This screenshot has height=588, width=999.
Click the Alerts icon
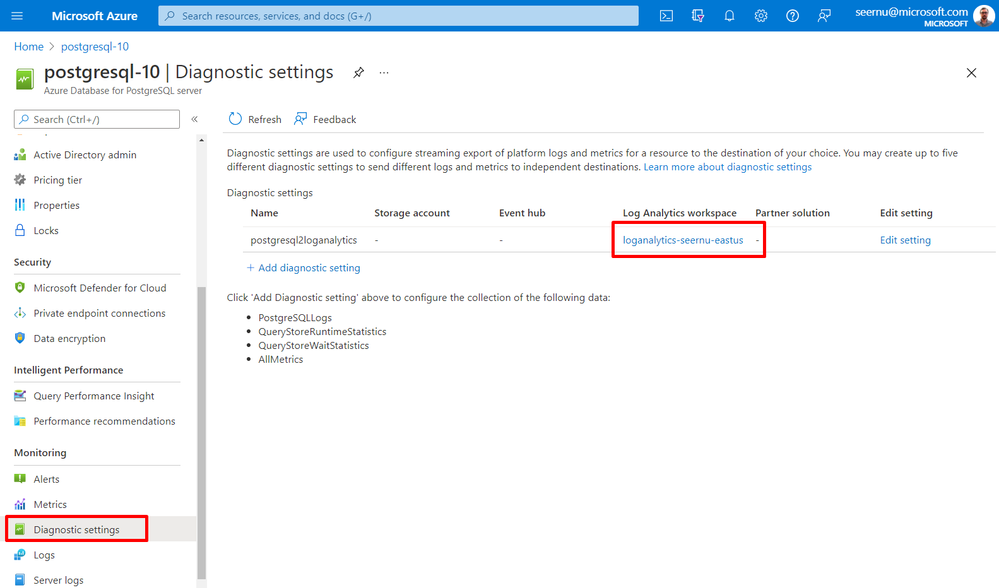pos(20,478)
